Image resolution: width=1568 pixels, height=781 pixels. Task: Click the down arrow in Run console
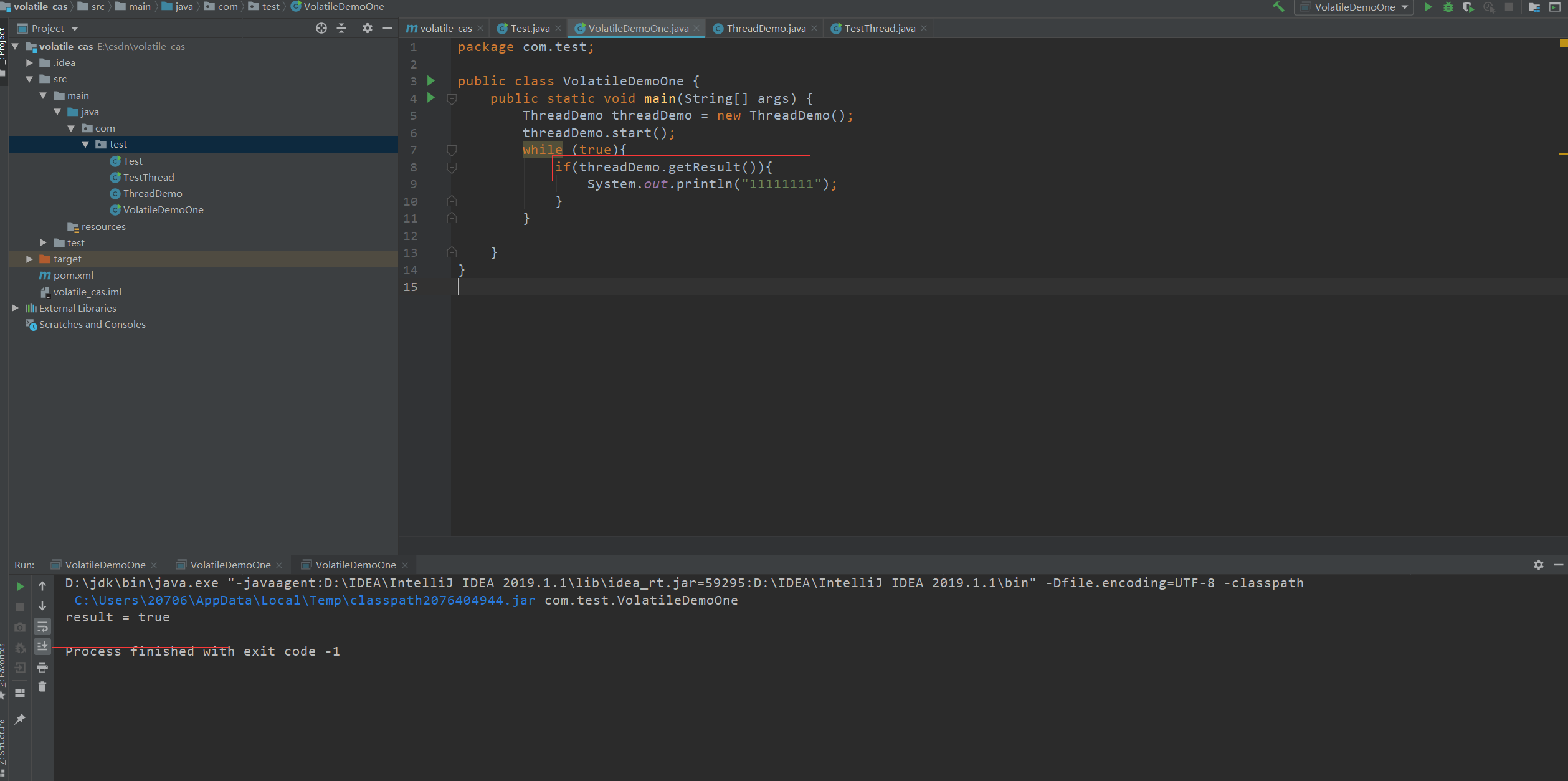[x=42, y=606]
